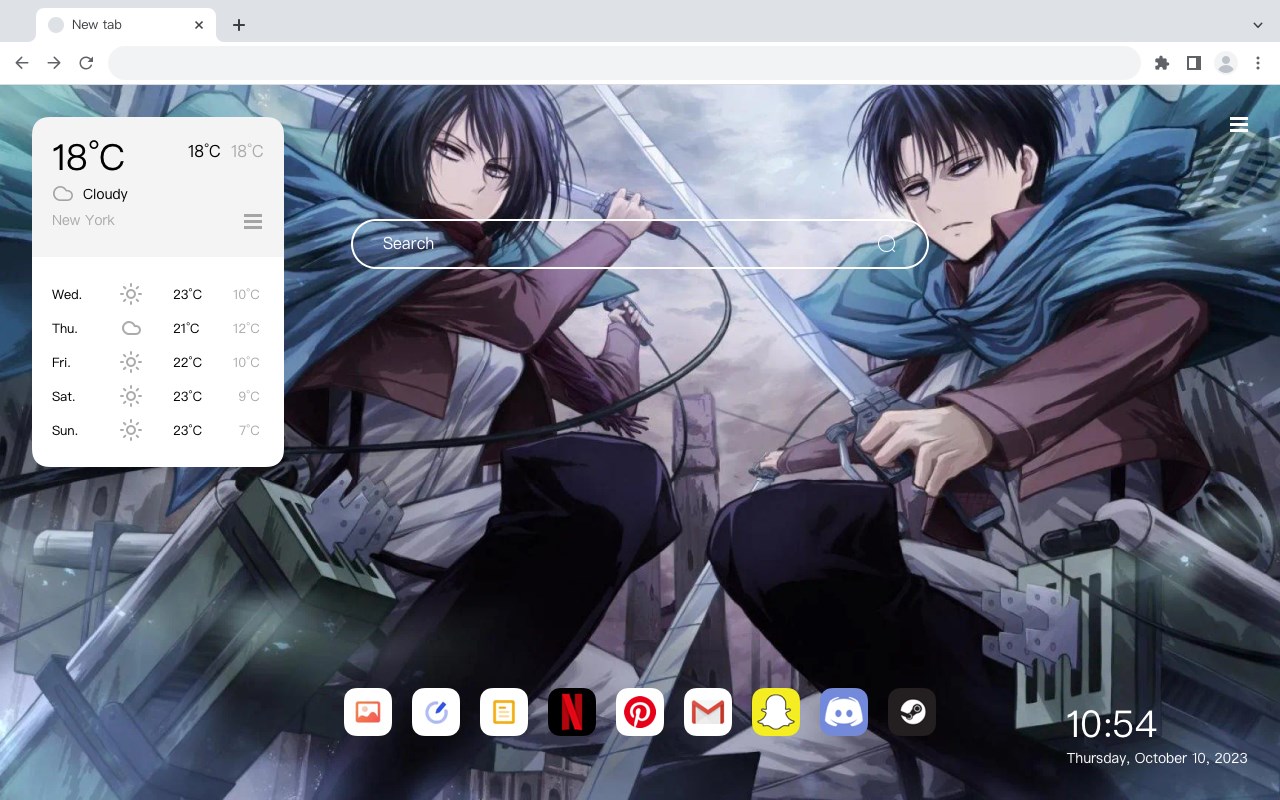Click the Cloudy condition text
This screenshot has height=800, width=1280.
pos(105,194)
